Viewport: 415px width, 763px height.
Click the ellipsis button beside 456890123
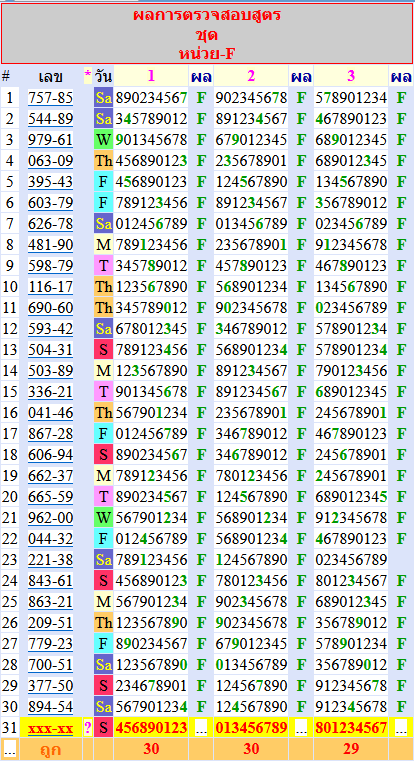coord(201,728)
